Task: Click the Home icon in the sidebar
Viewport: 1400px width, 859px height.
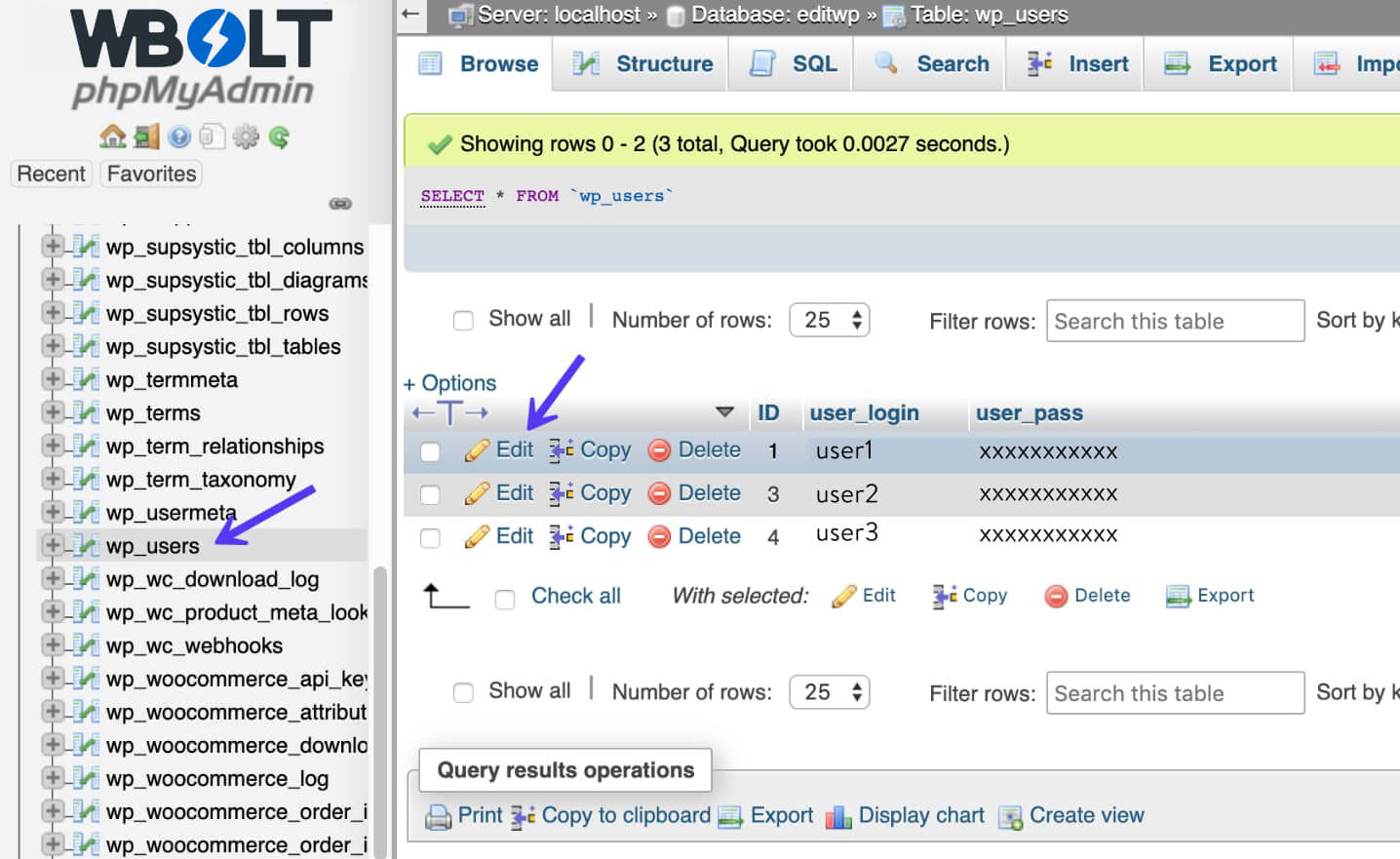Action: click(x=112, y=137)
